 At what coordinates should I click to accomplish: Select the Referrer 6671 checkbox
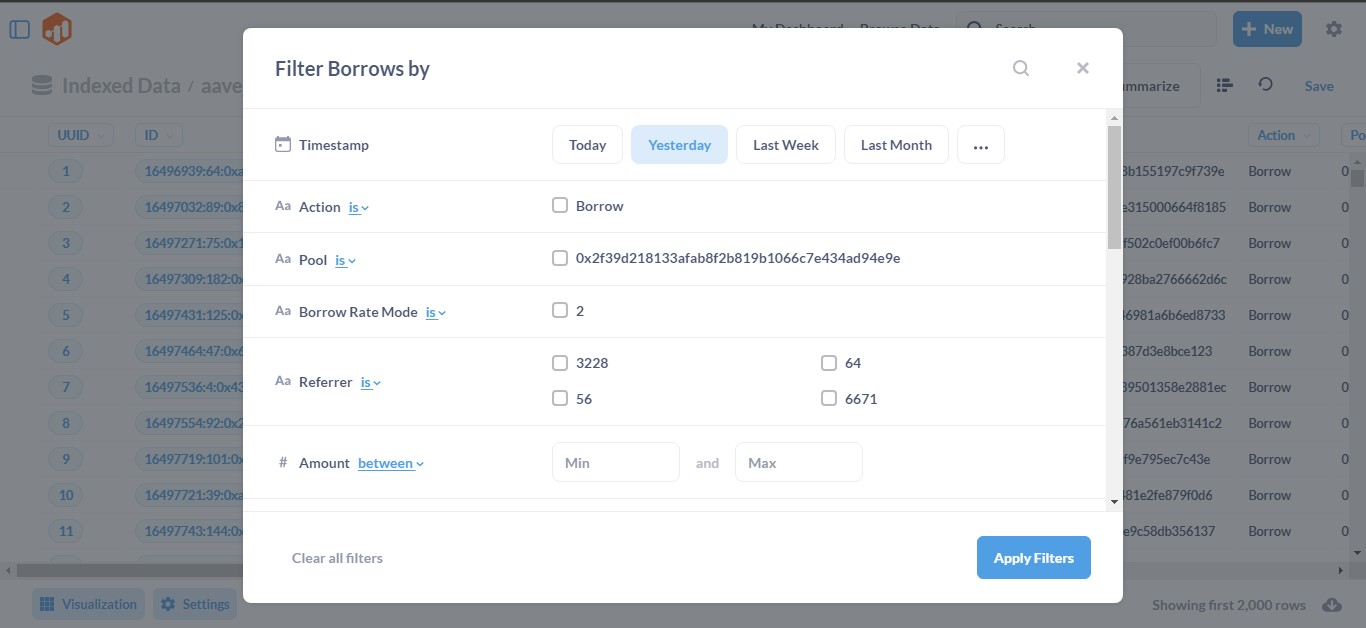(829, 398)
